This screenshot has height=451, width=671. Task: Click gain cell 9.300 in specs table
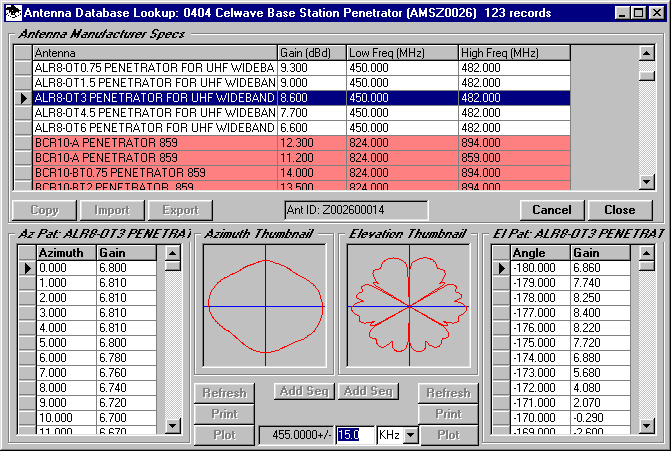tap(312, 68)
